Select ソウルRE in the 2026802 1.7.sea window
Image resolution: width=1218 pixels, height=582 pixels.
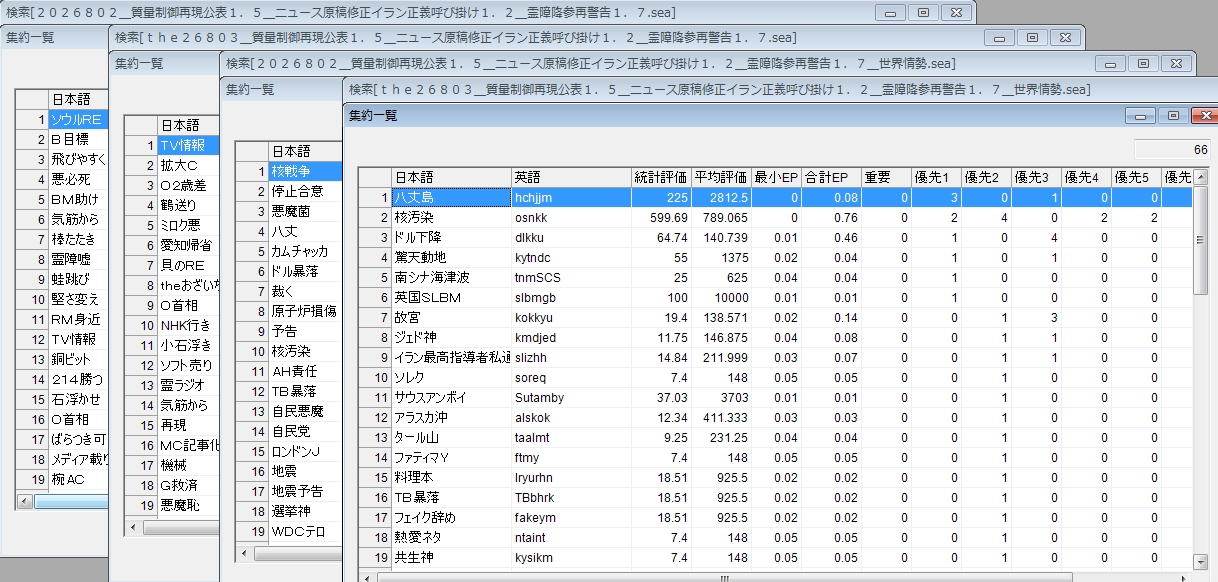click(78, 119)
